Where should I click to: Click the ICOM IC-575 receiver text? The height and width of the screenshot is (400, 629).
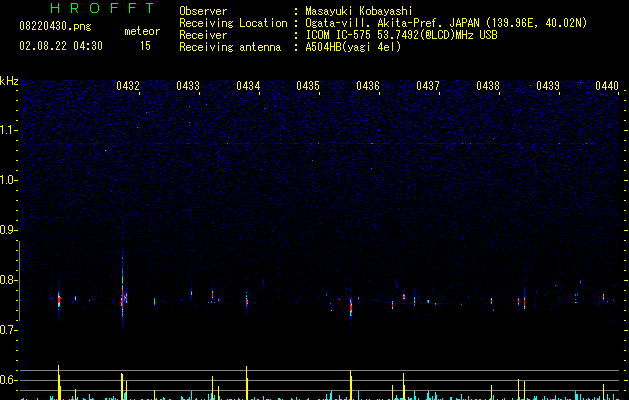coord(401,35)
